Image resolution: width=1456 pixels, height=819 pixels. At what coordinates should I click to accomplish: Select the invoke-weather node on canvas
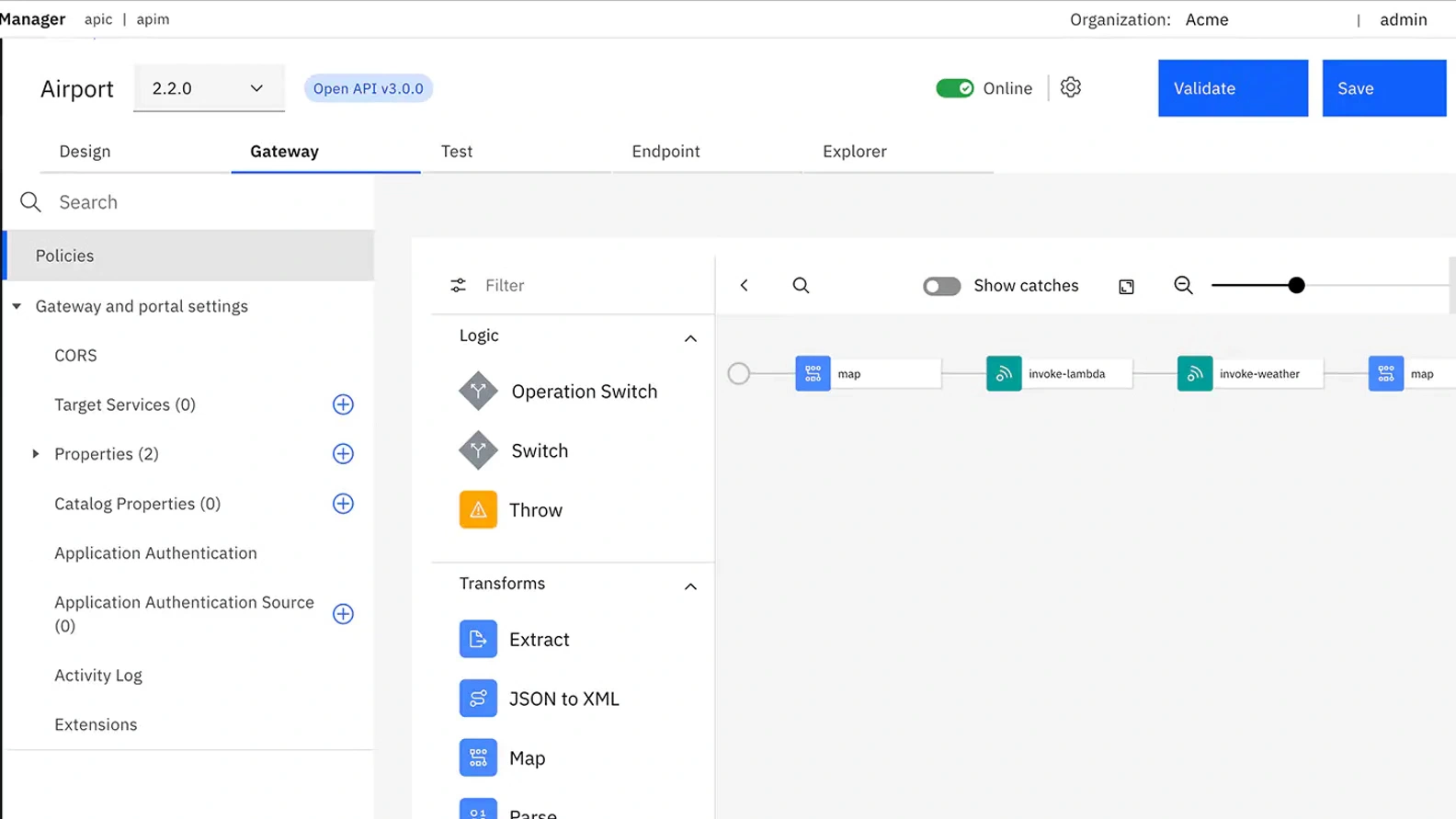pyautogui.click(x=1249, y=374)
